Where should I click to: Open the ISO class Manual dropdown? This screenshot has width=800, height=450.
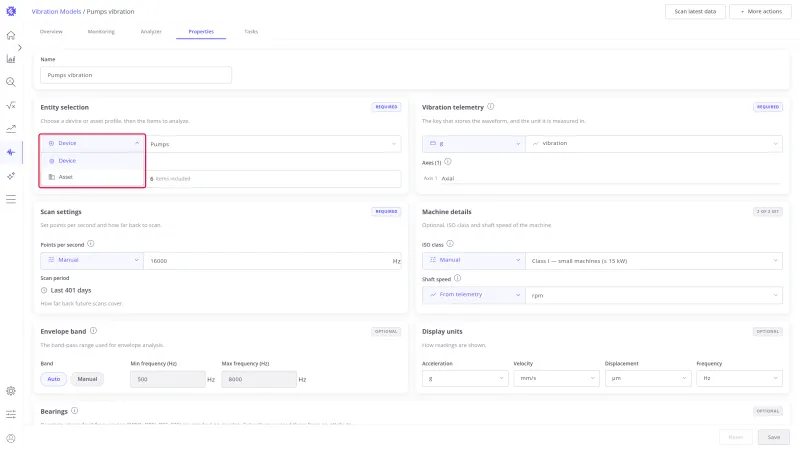[473, 260]
